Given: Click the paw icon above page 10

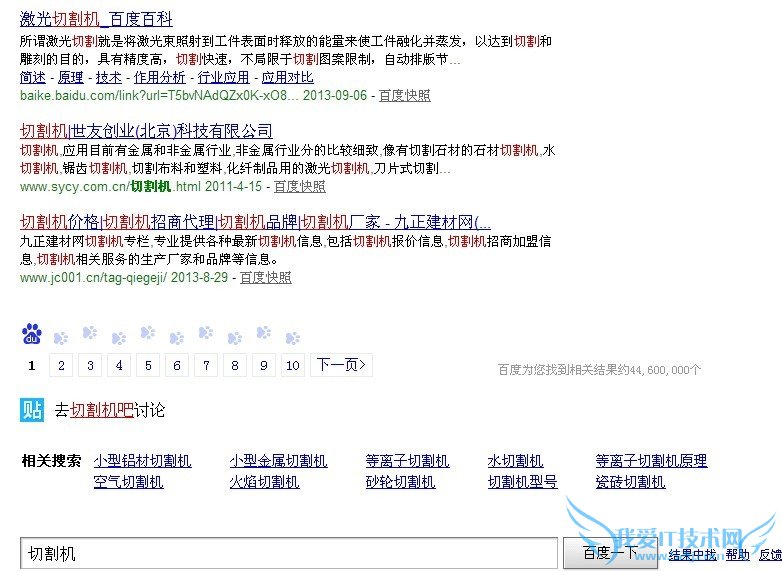Looking at the screenshot, I should click(293, 338).
